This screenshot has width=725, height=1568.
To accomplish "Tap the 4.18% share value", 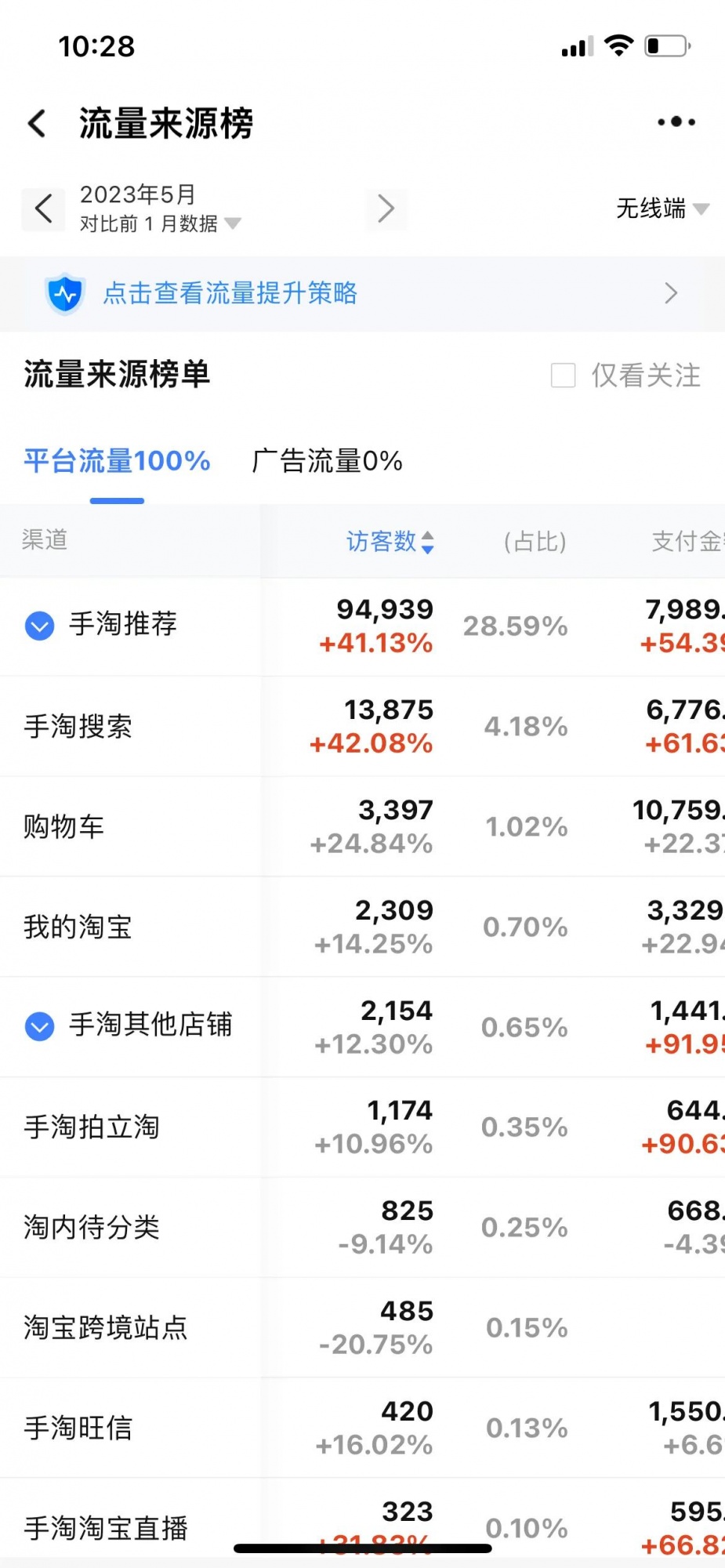I will click(526, 726).
